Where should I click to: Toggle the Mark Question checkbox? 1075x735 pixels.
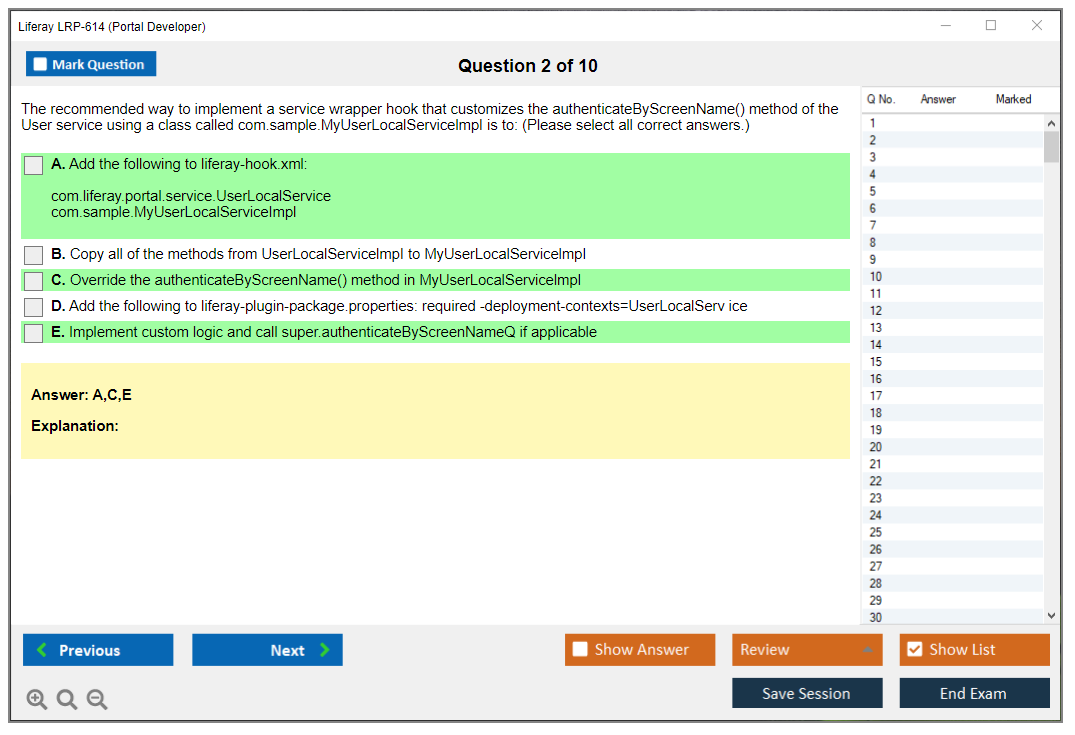pyautogui.click(x=41, y=65)
